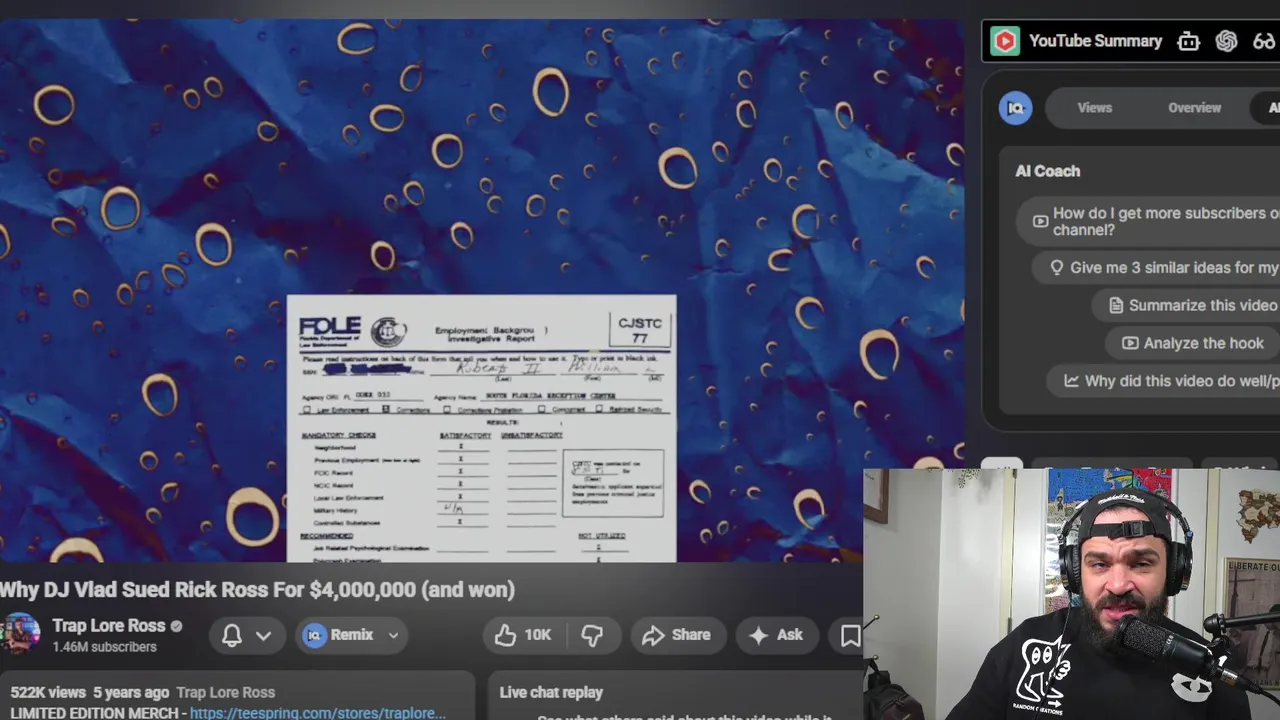Open the Views tab
Screen dimensions: 1280x720
1094,108
